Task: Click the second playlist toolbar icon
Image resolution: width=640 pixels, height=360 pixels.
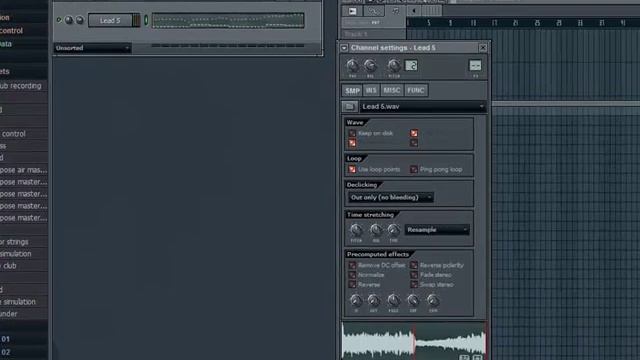Action: click(373, 11)
